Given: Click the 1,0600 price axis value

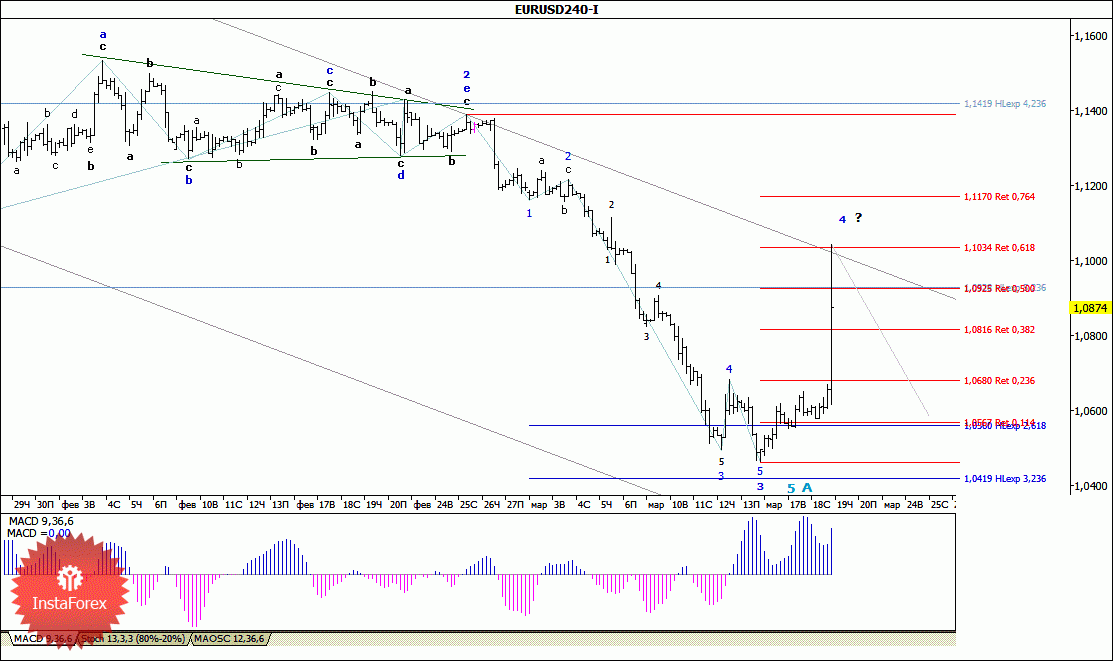Looking at the screenshot, I should click(x=1091, y=412).
